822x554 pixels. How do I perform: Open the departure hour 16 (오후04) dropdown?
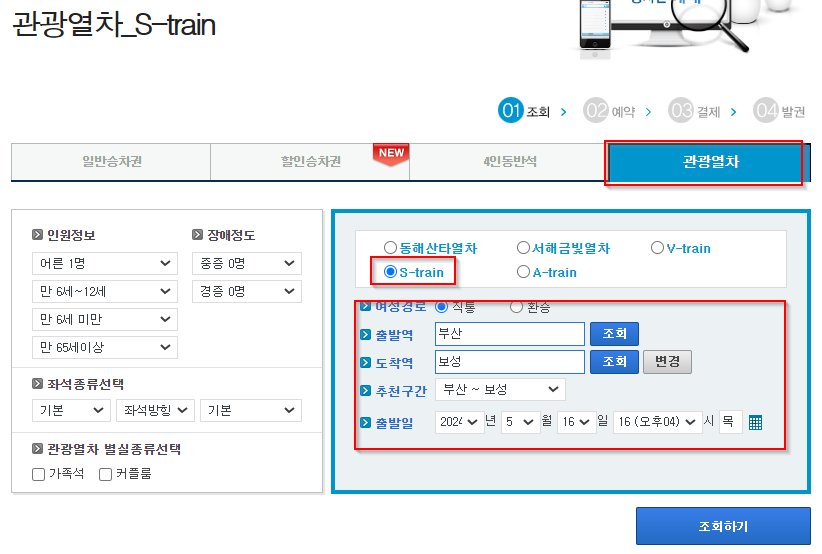658,422
